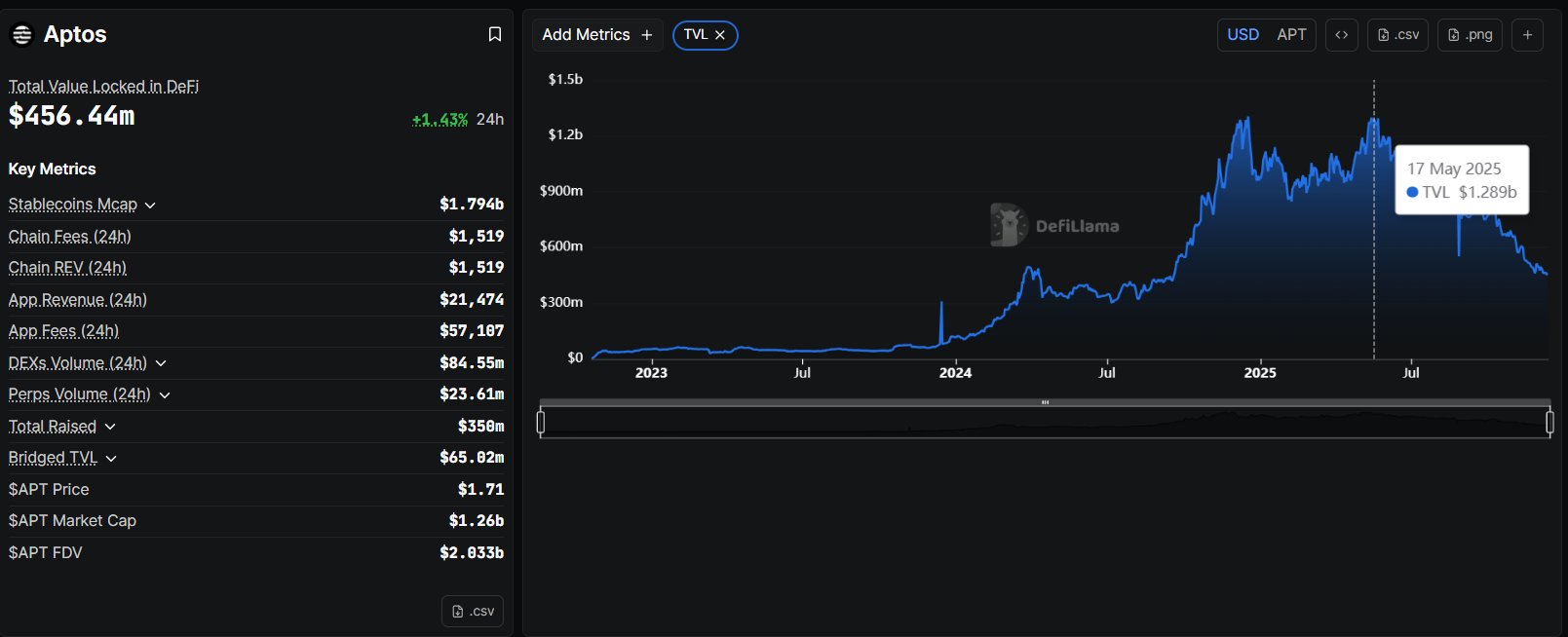Click Chain Fees (24h) label
This screenshot has width=1568, height=637.
pyautogui.click(x=70, y=237)
